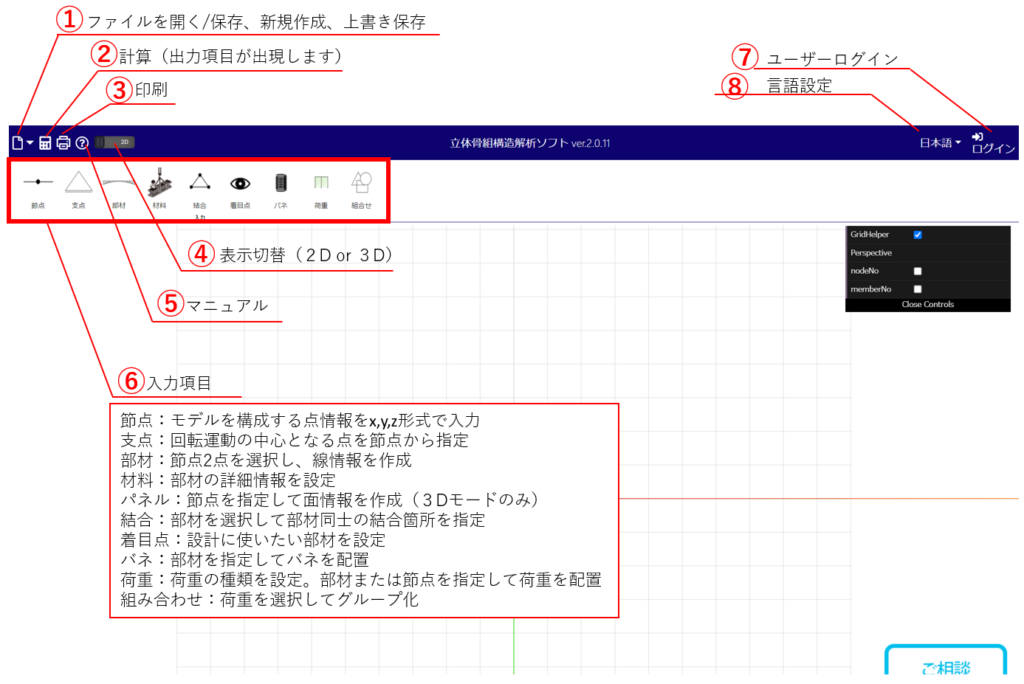Open the 材料 (material) settings icon

pos(160,183)
